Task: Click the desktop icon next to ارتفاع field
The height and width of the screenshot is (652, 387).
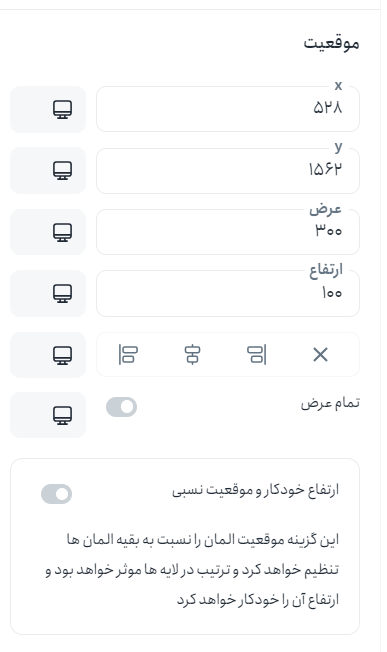Action: 62,293
